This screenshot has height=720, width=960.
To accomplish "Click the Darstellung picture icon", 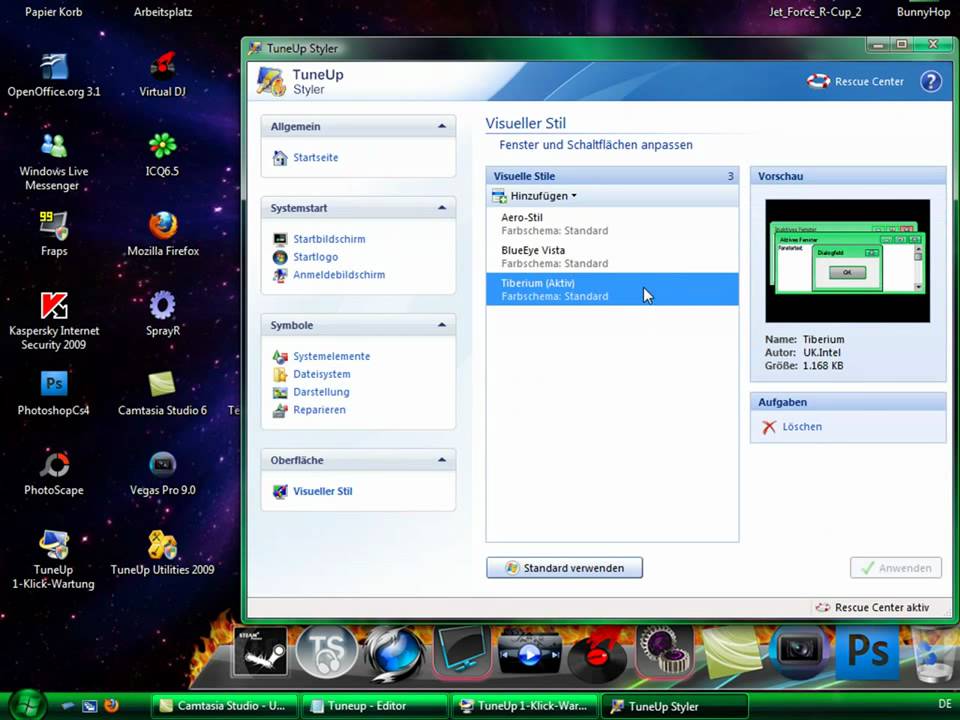I will 280,392.
